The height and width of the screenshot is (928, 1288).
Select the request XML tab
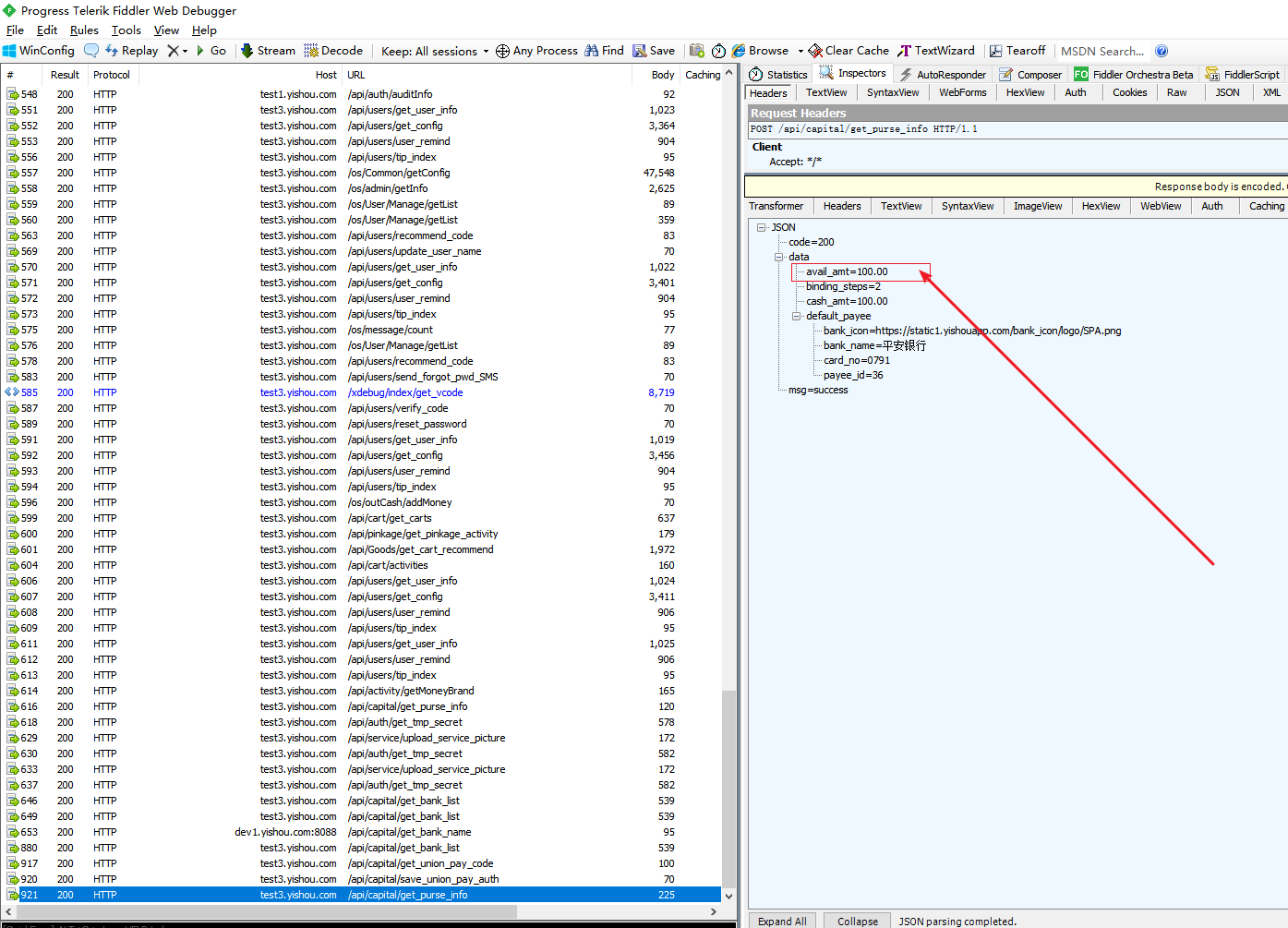(x=1271, y=92)
